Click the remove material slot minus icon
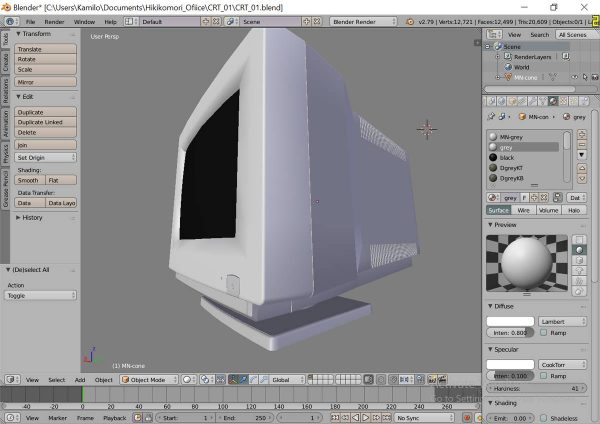 (x=581, y=144)
